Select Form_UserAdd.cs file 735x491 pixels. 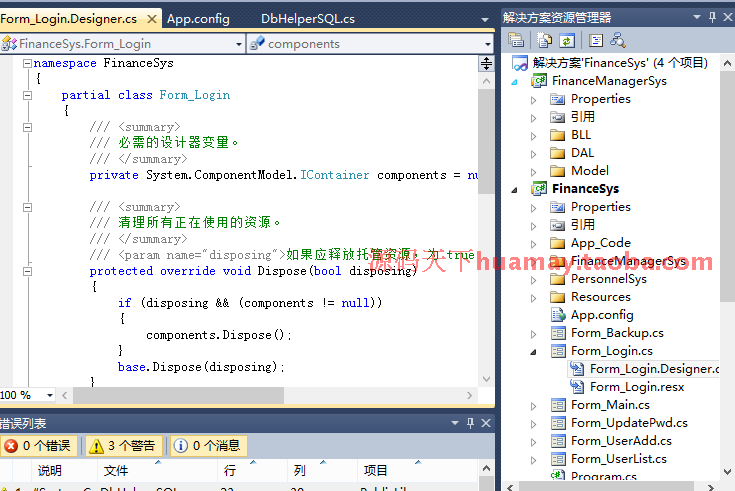[x=621, y=441]
